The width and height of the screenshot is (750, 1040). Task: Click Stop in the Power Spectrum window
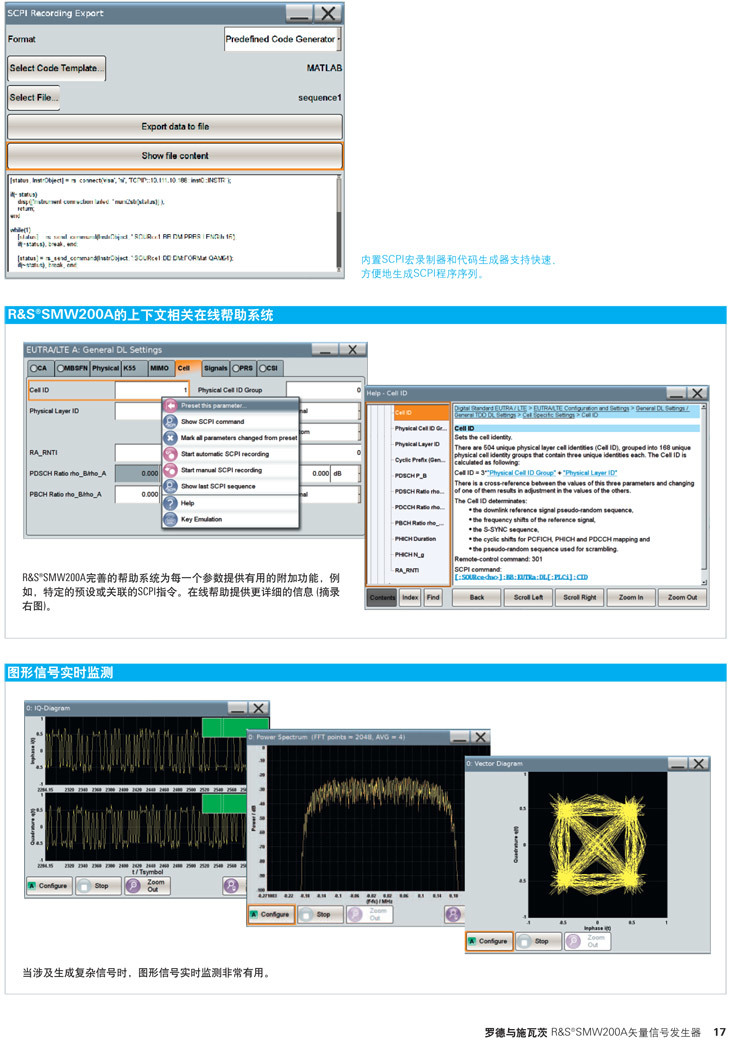(320, 915)
